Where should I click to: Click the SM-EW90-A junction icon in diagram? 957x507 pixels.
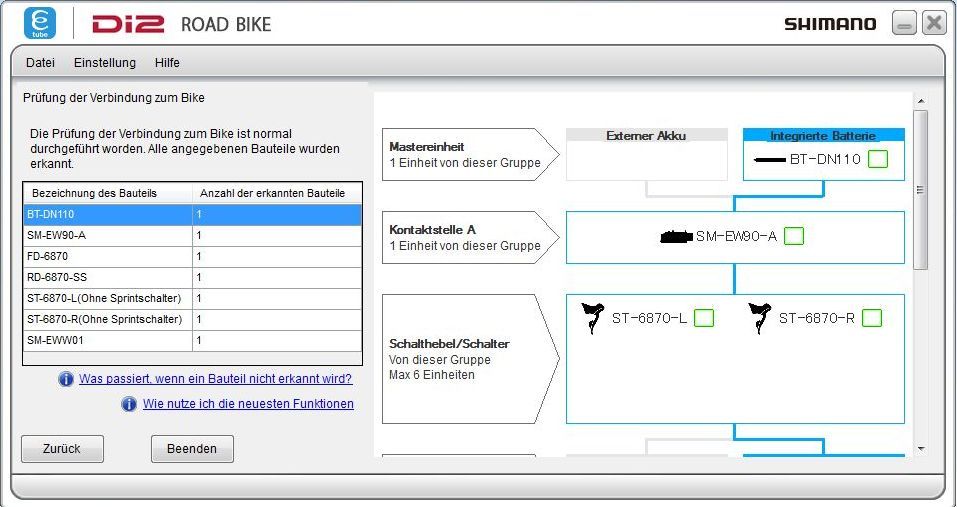(676, 236)
